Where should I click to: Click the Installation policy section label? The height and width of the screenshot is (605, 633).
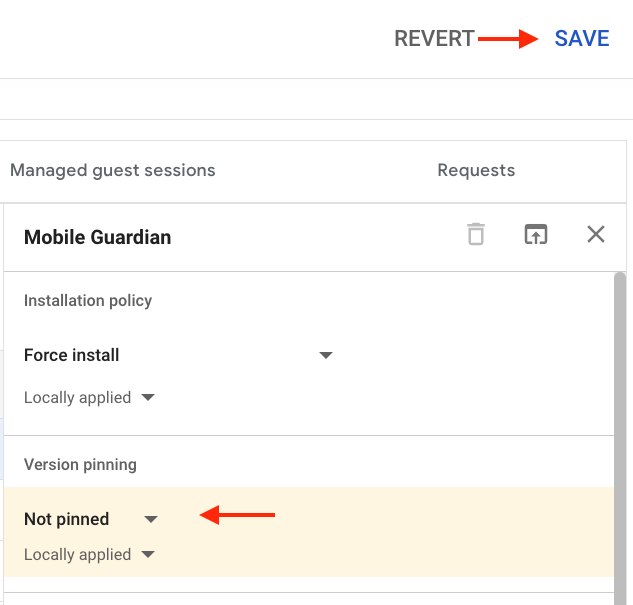[x=88, y=301]
